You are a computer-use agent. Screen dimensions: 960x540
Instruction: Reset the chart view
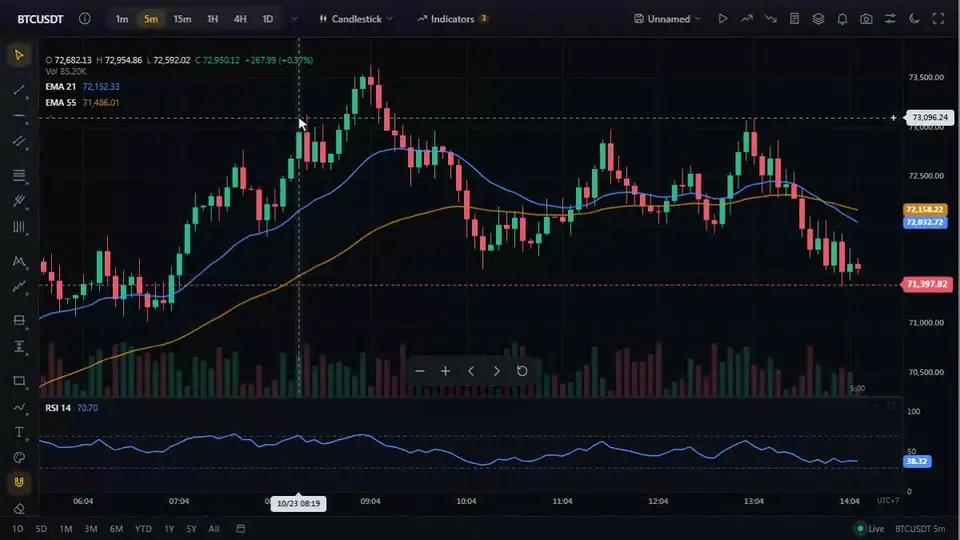tap(522, 371)
